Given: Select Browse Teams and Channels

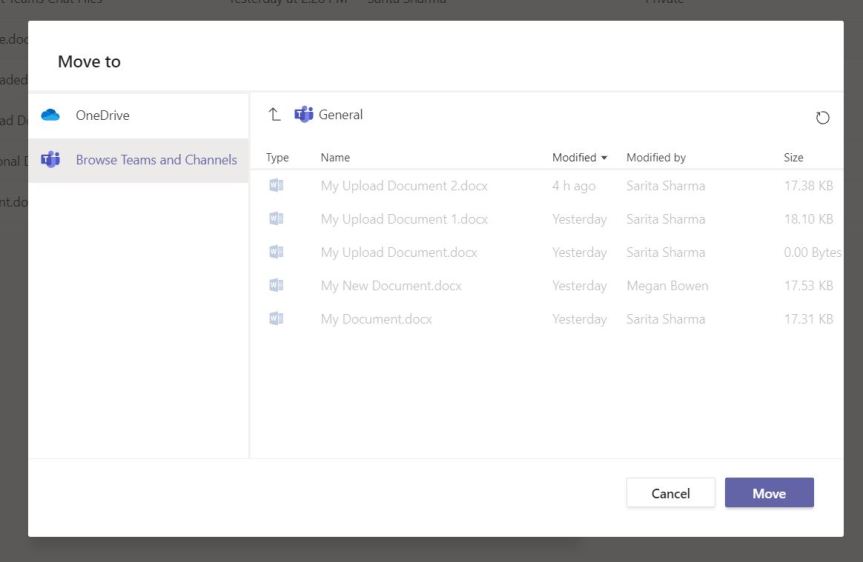Looking at the screenshot, I should coord(156,160).
